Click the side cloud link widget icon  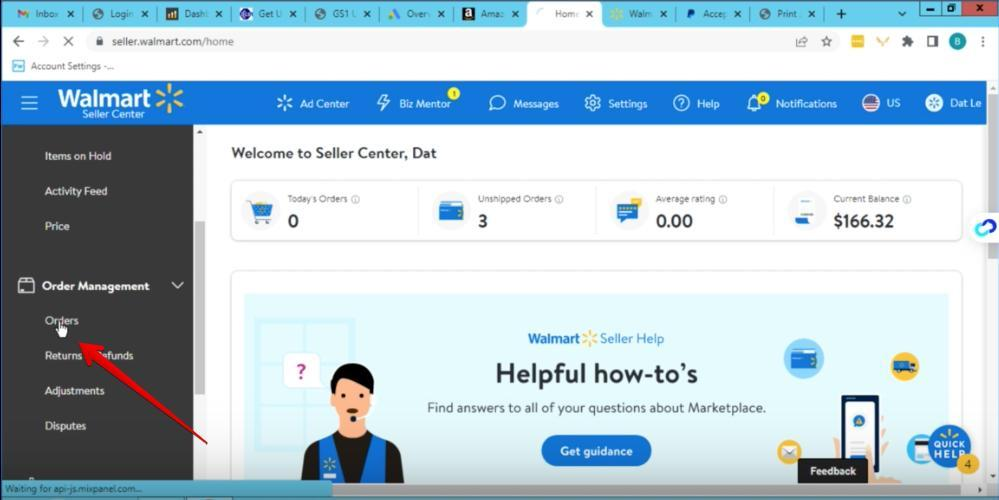click(986, 229)
